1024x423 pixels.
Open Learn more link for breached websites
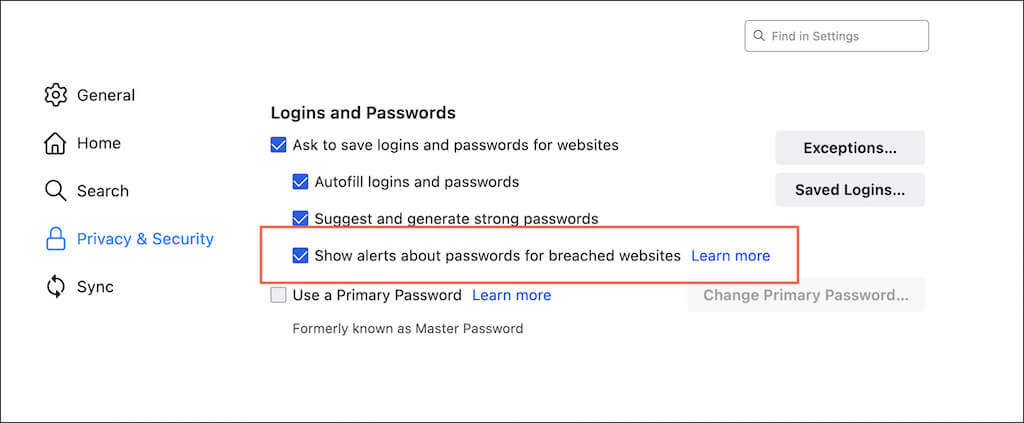730,256
